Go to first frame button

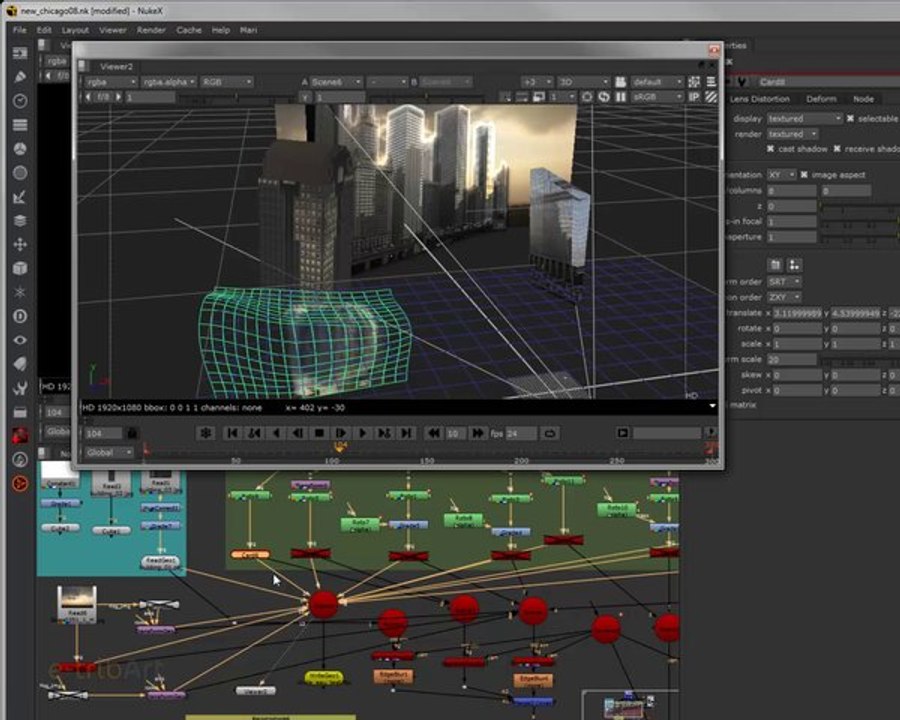point(232,433)
